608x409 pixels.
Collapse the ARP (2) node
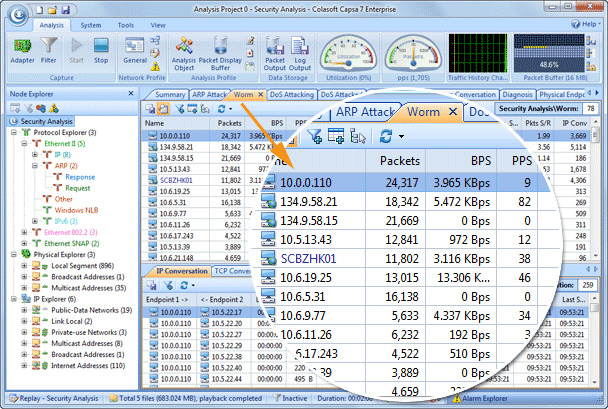click(35, 166)
